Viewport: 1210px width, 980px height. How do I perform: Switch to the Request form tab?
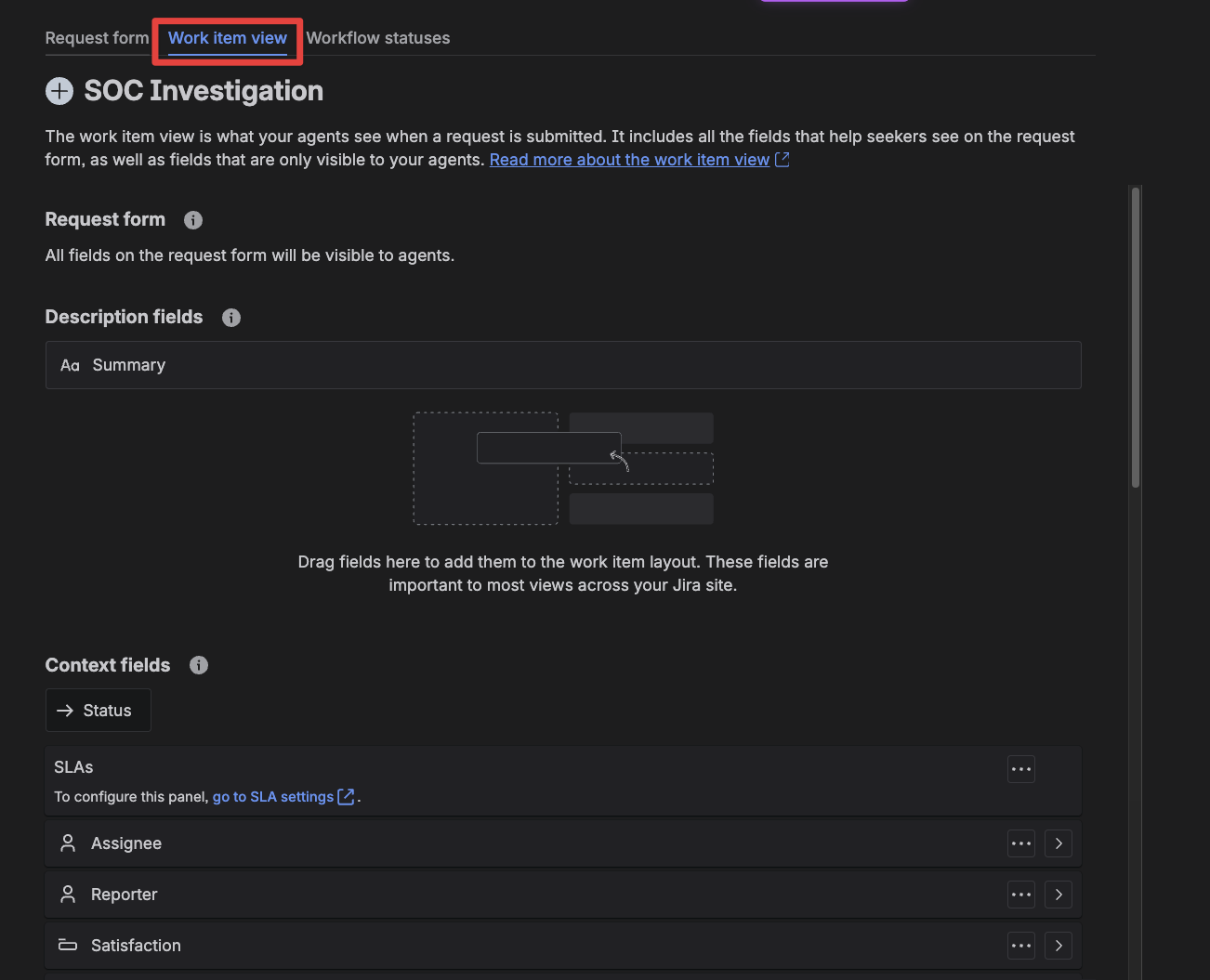(x=97, y=38)
